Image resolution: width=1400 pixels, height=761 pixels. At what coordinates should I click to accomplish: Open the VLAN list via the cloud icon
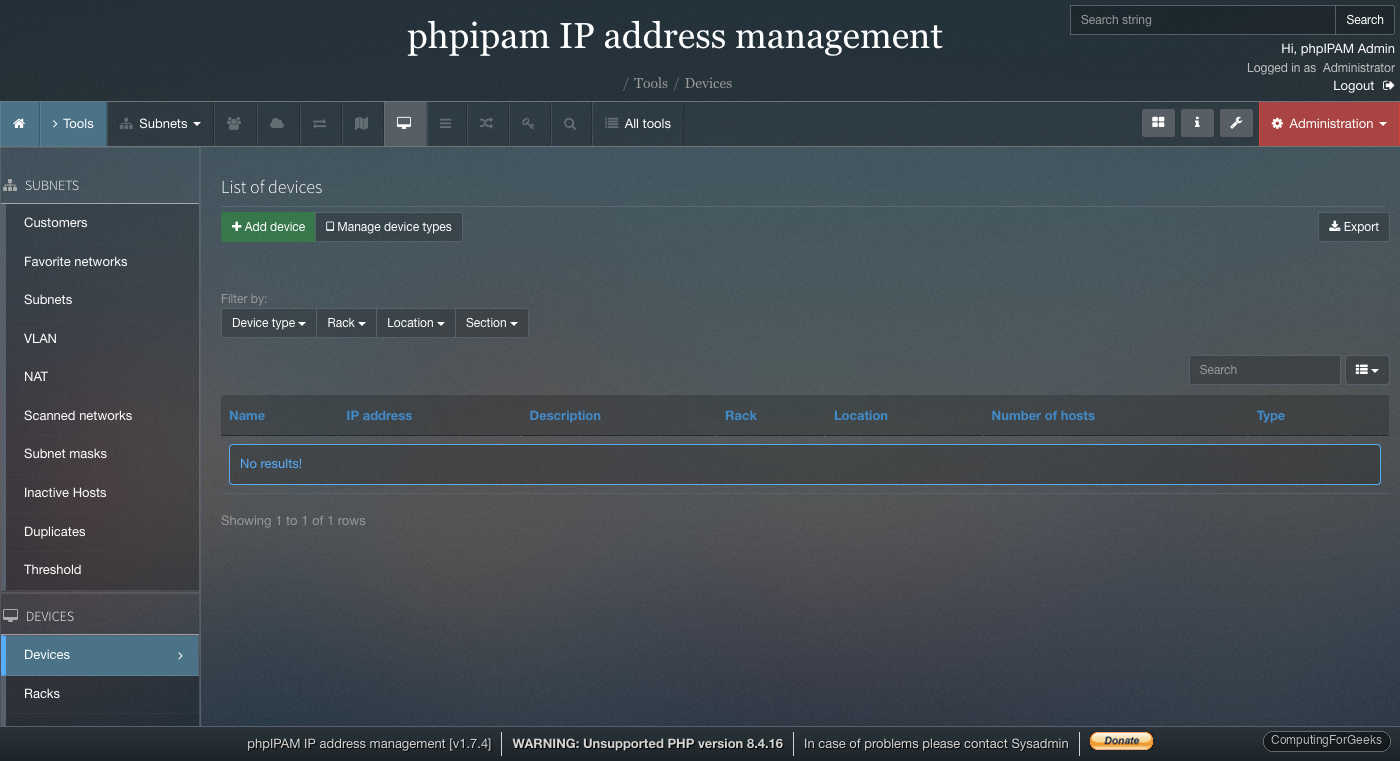pos(278,123)
